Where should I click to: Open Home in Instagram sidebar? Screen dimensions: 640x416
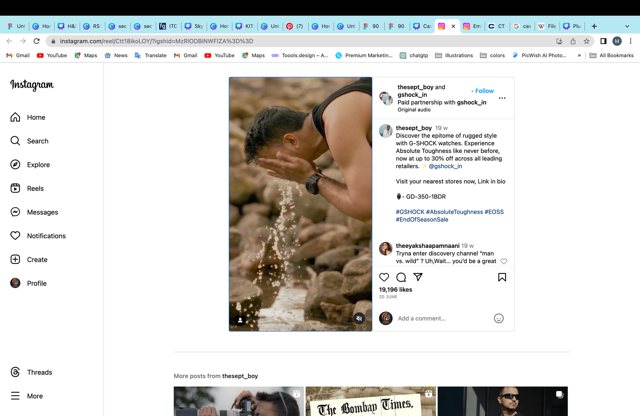pyautogui.click(x=28, y=117)
